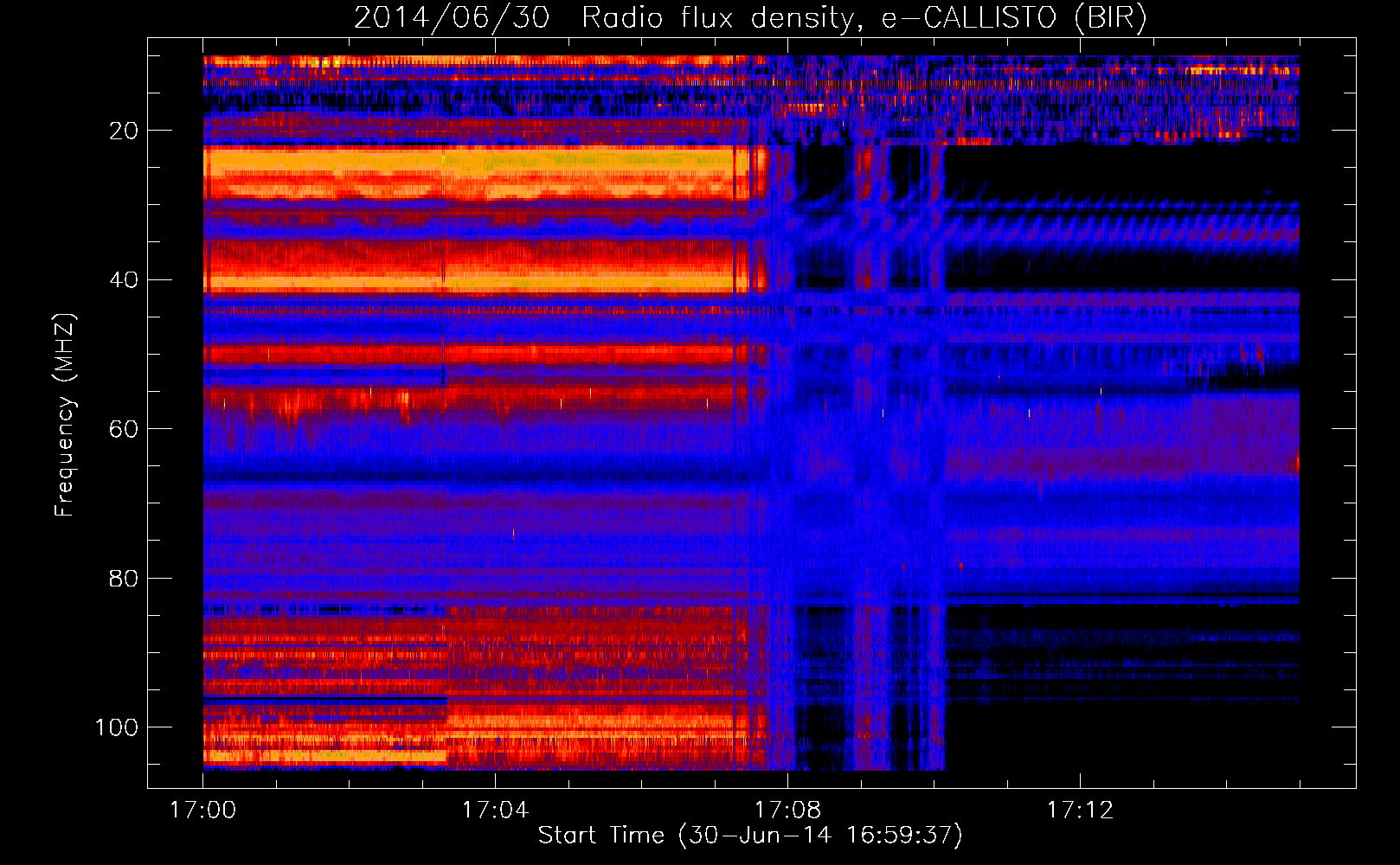The image size is (1400, 865).
Task: Select the 17:12 time tick label
Action: point(1080,811)
